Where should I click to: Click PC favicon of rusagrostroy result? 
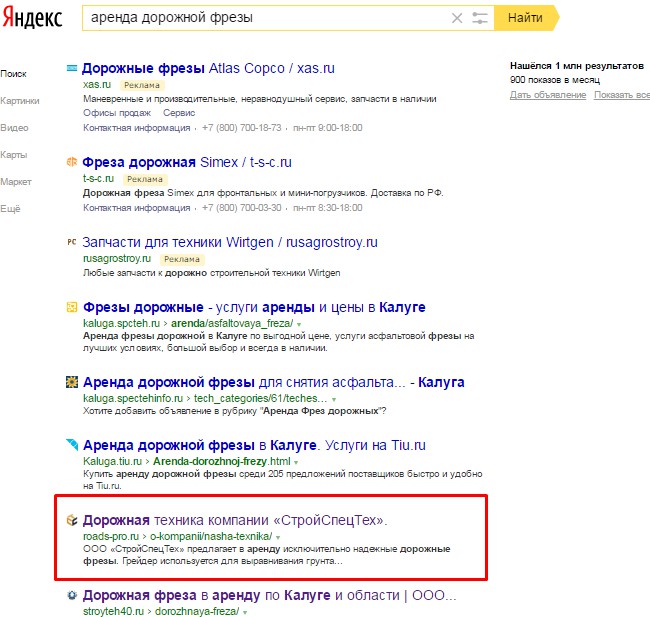pos(72,242)
